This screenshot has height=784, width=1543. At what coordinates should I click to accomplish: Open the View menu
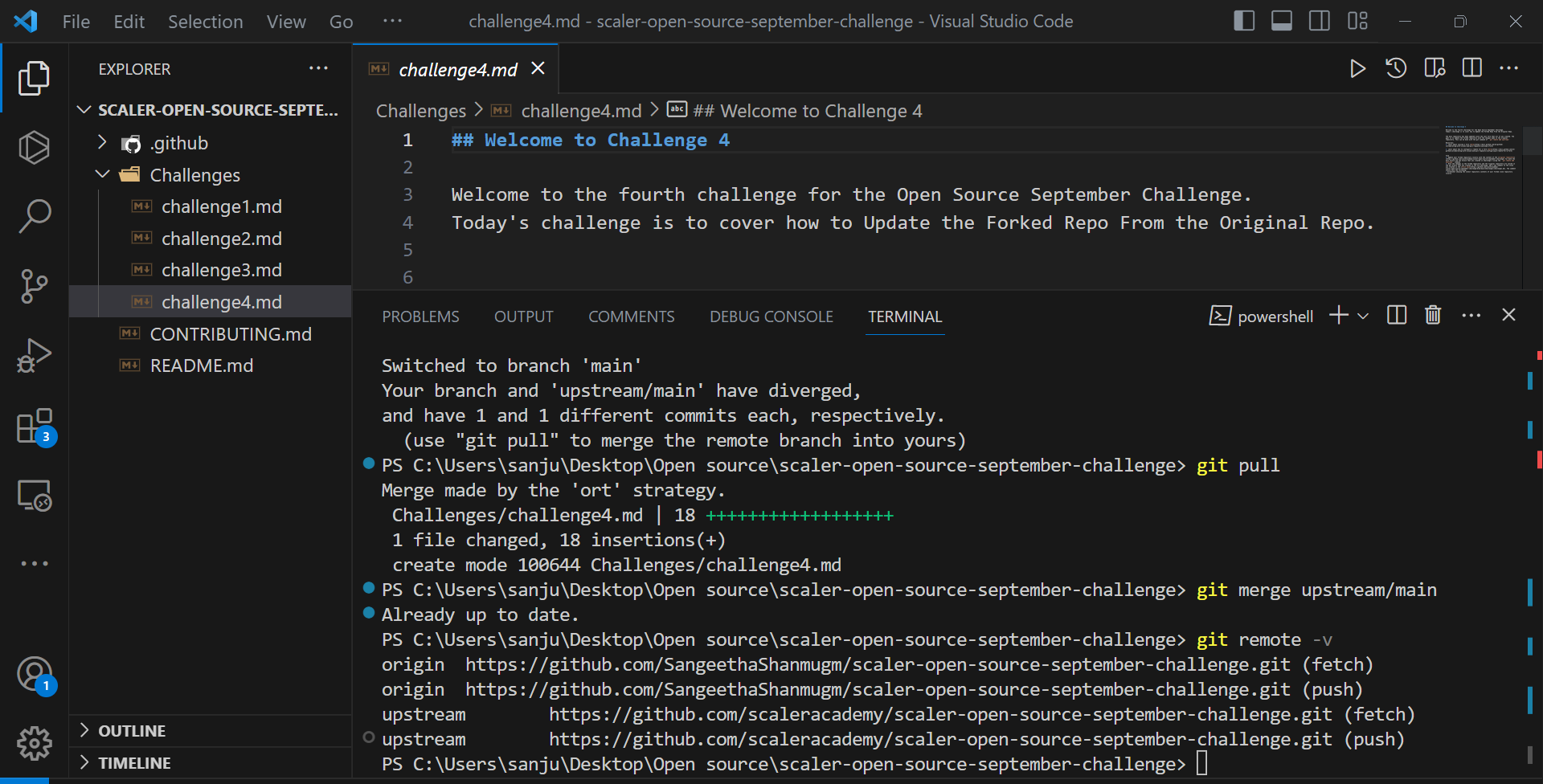(286, 22)
